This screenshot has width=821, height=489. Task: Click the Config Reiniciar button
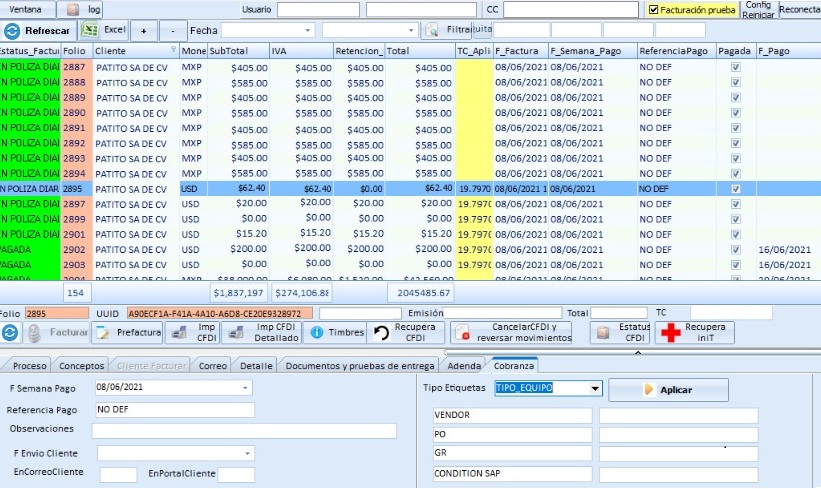(758, 9)
